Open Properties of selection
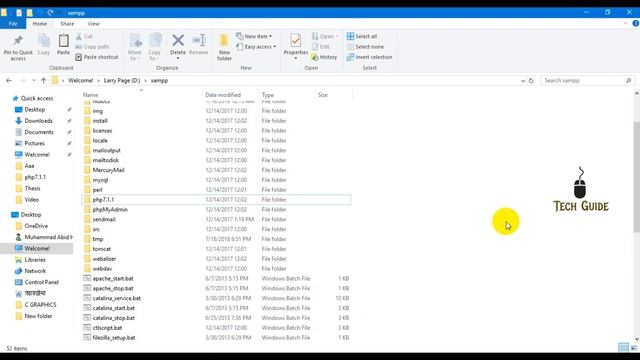 coord(296,45)
